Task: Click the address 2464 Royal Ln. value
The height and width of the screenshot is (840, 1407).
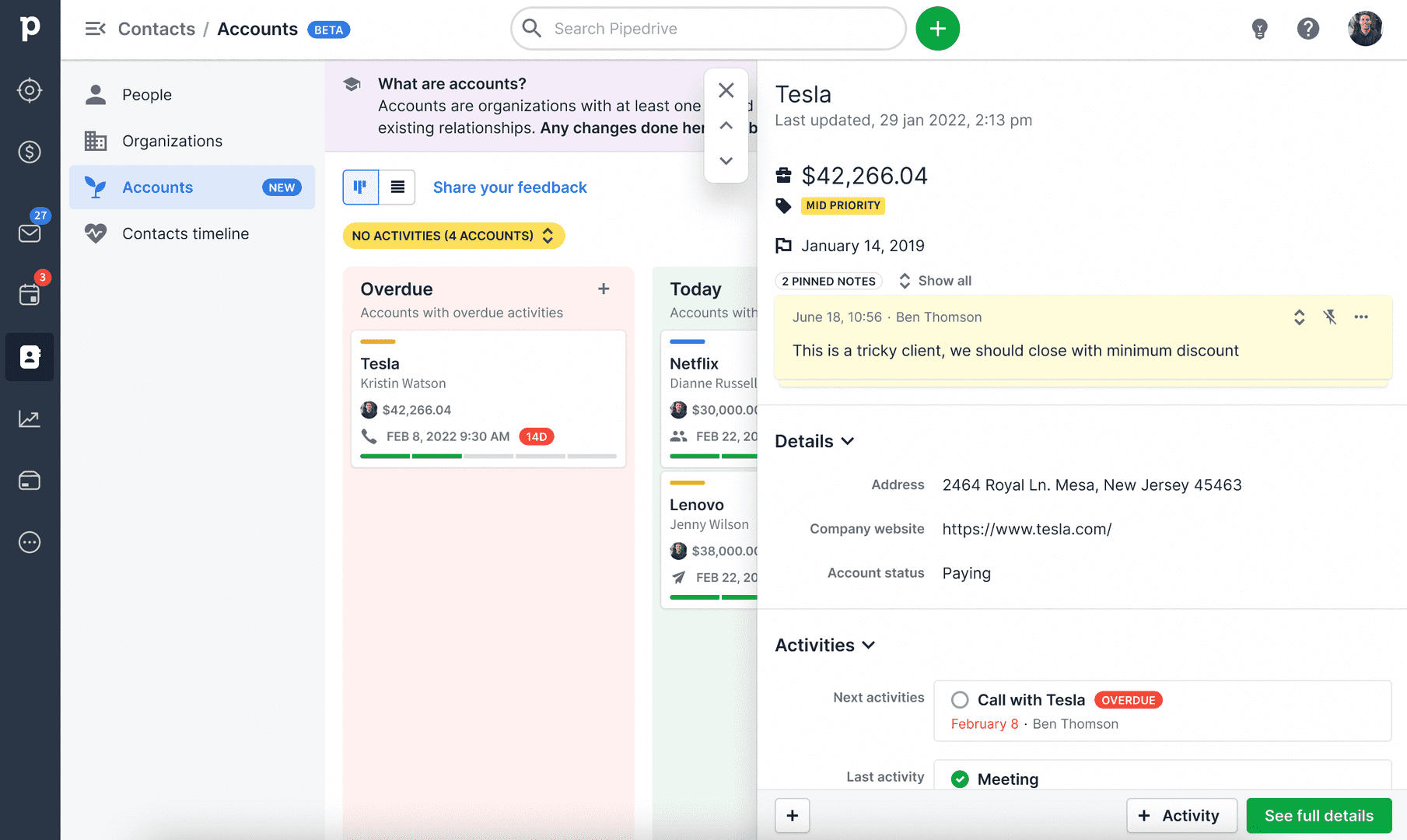Action: click(x=1092, y=485)
